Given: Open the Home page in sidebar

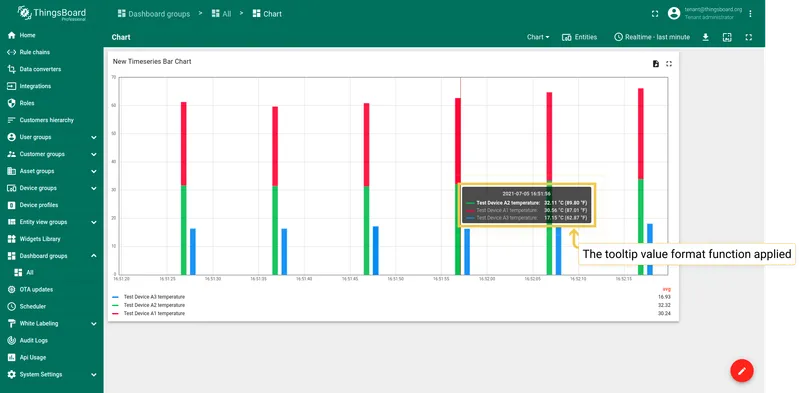Looking at the screenshot, I should click(51, 35).
